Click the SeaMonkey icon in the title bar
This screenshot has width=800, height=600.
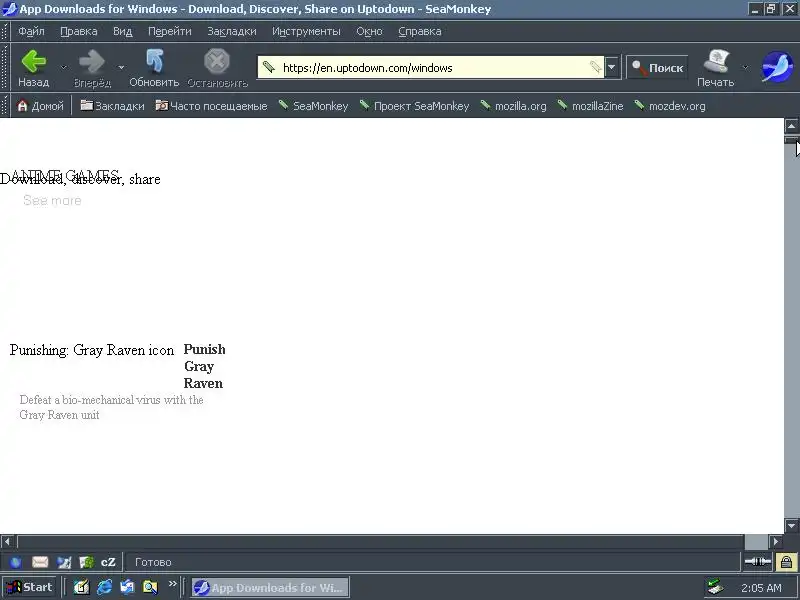[9, 9]
